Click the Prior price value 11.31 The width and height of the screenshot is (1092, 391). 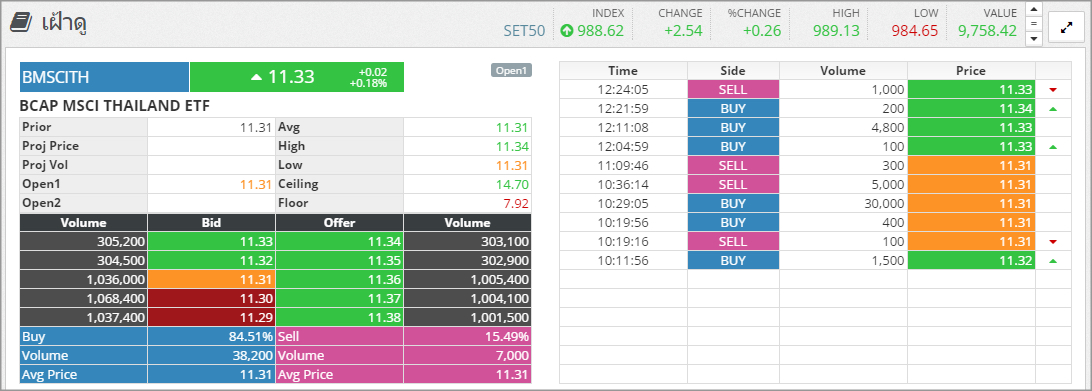click(255, 128)
